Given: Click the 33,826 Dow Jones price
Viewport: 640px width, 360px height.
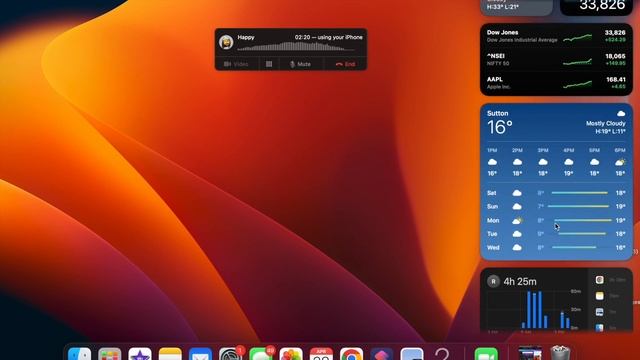Looking at the screenshot, I should (x=615, y=33).
